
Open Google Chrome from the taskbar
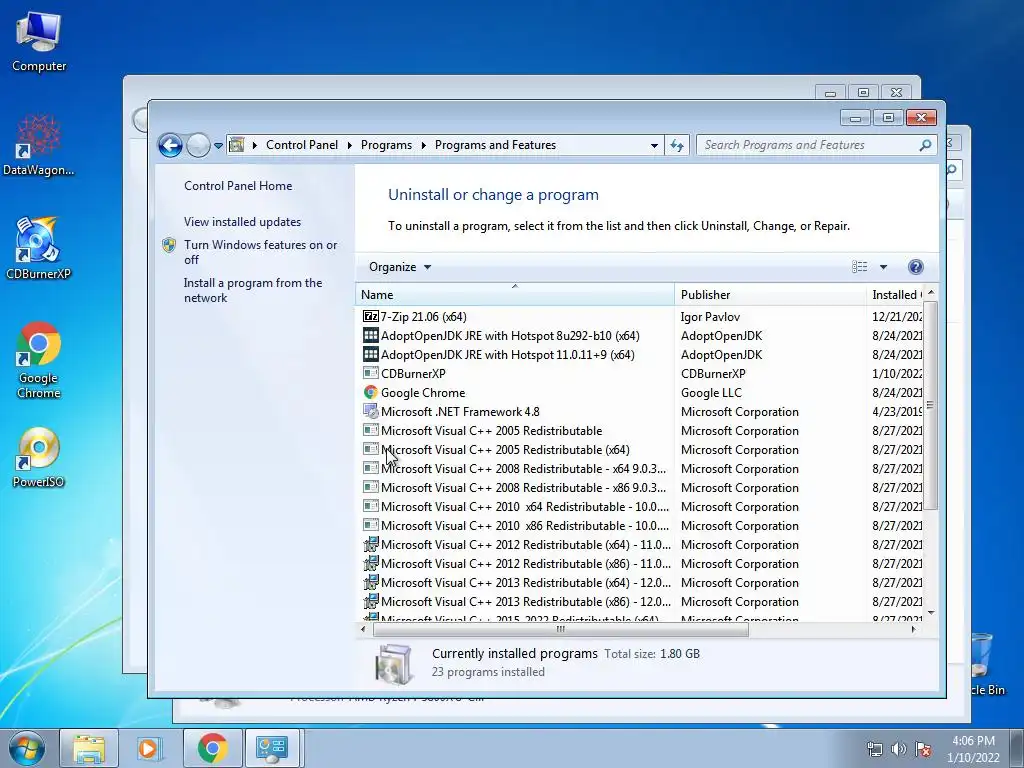[212, 748]
